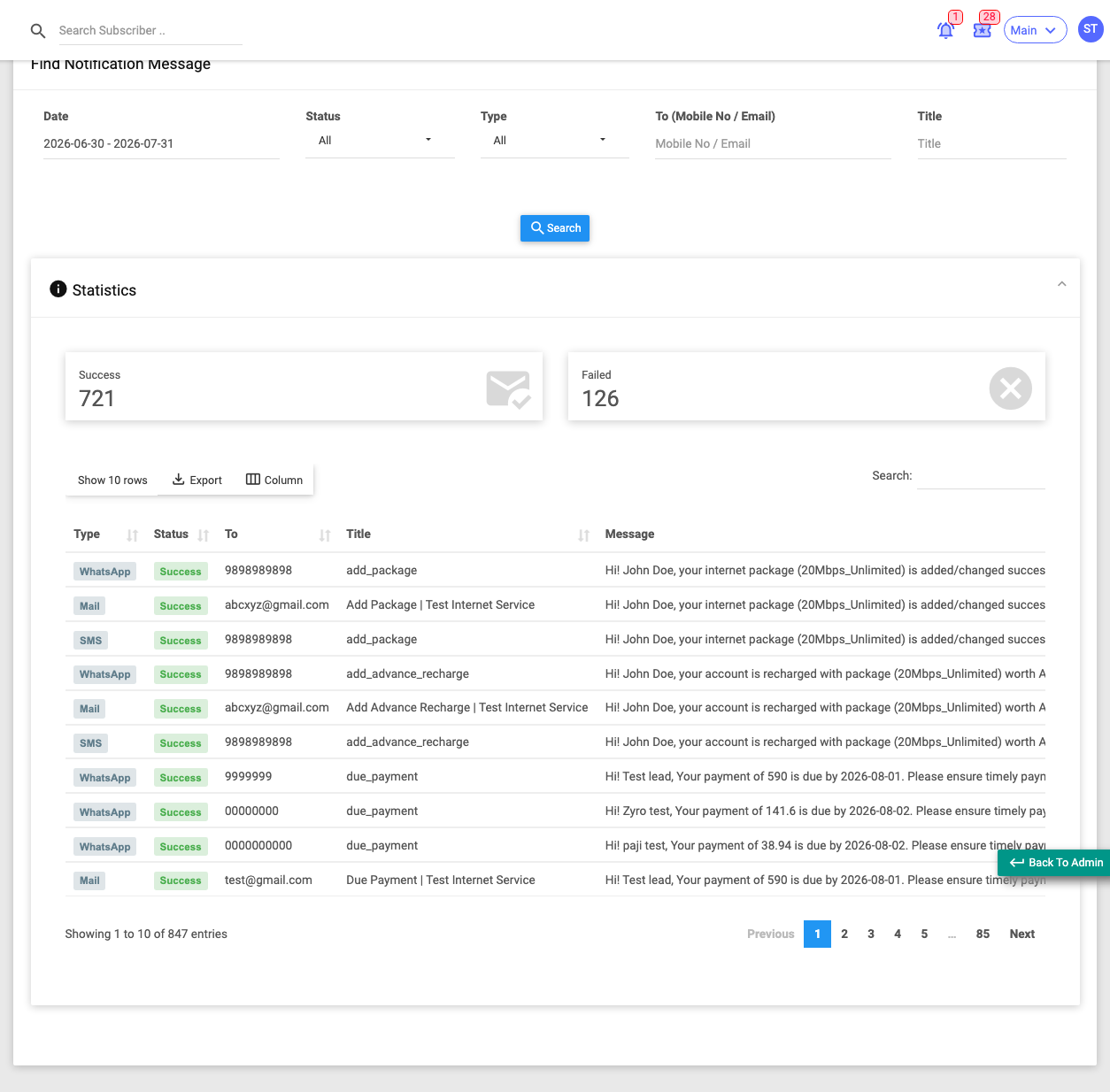Export the notification table
Image resolution: width=1110 pixels, height=1092 pixels.
pyautogui.click(x=197, y=481)
